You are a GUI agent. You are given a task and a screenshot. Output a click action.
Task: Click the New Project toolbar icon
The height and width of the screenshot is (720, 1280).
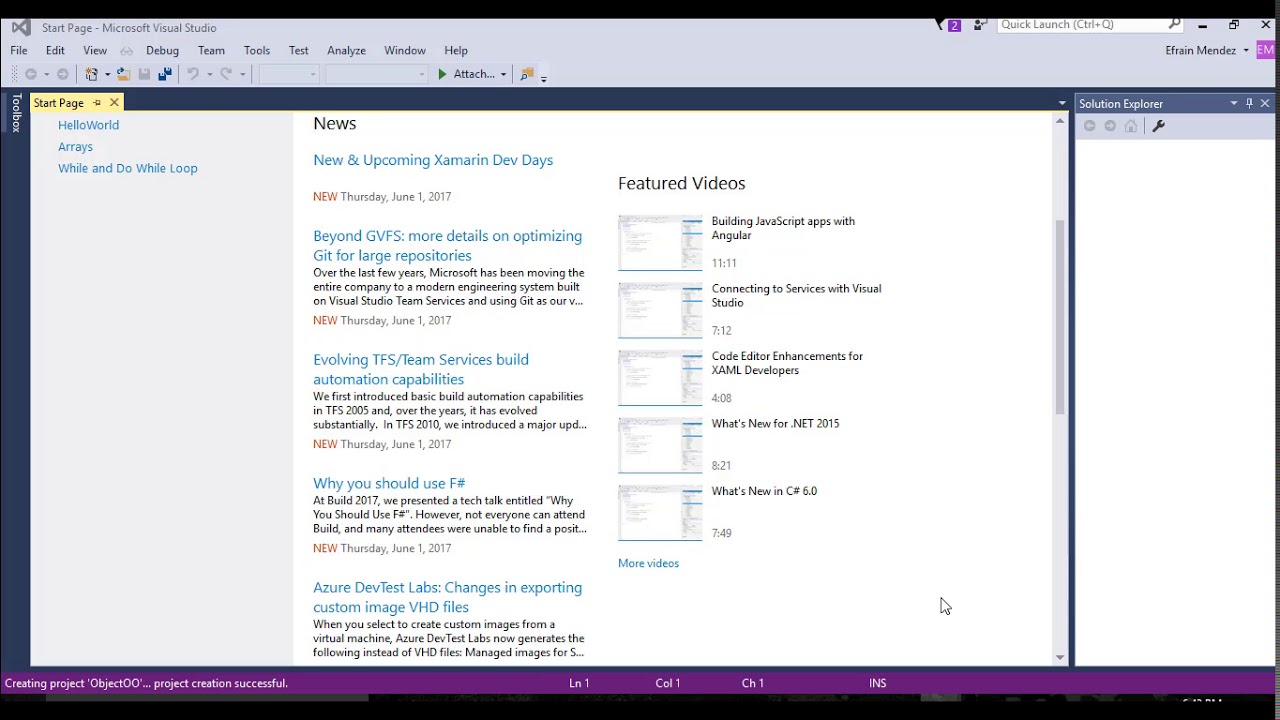click(91, 74)
